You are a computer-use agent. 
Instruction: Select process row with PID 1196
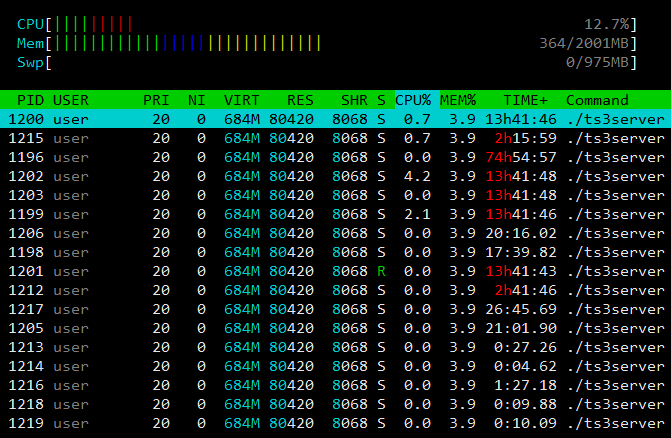(335, 157)
